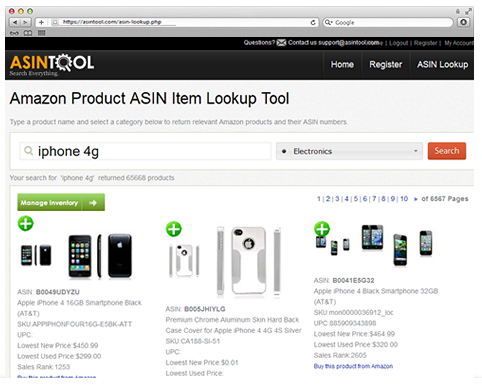Click the next pages arrow in pagination
Viewport: 482px width, 387px height.
coord(415,199)
